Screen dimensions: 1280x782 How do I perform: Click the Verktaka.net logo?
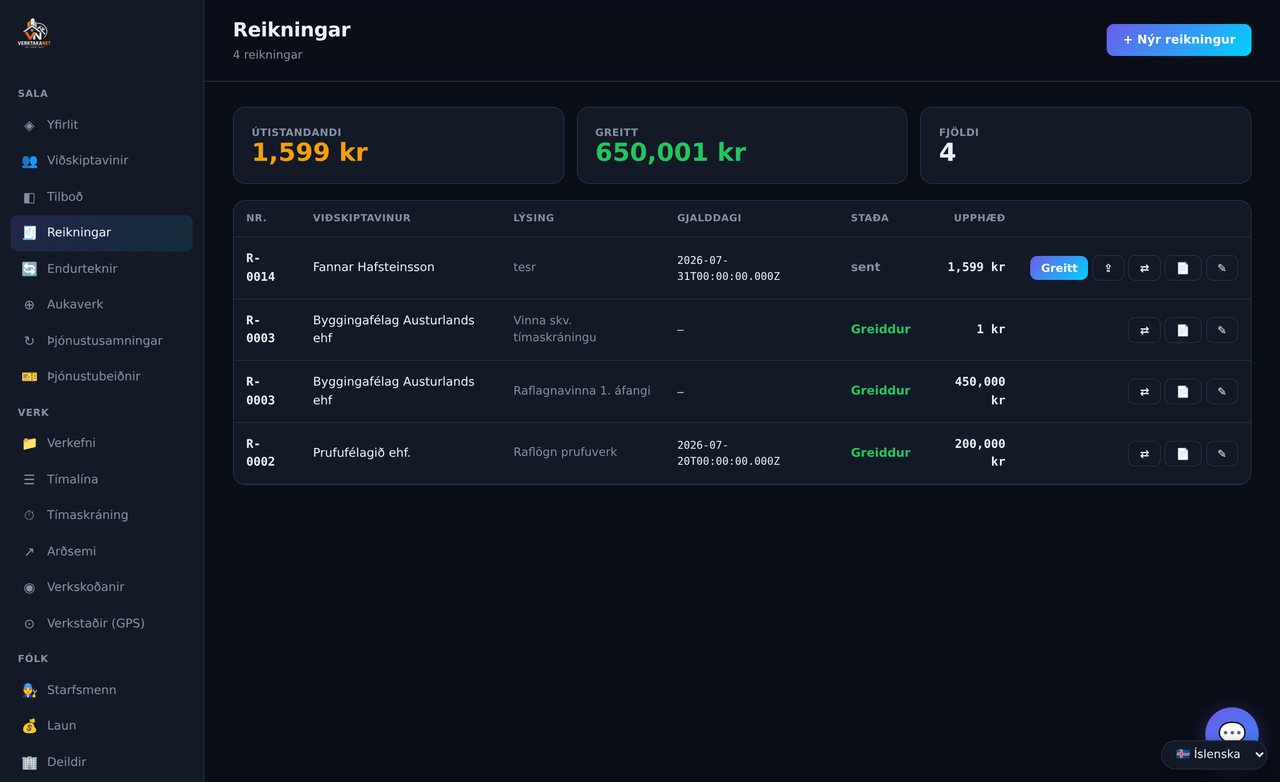pos(34,34)
